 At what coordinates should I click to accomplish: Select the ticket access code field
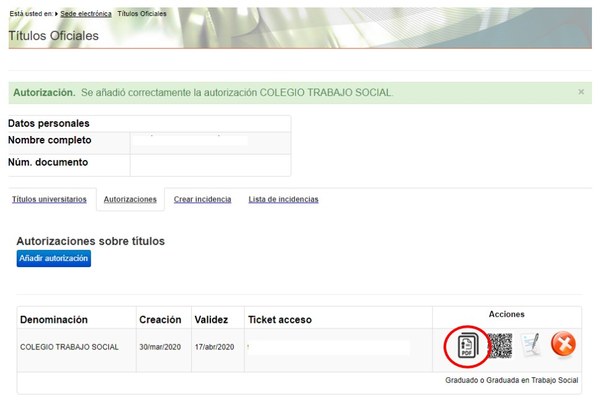coord(330,347)
